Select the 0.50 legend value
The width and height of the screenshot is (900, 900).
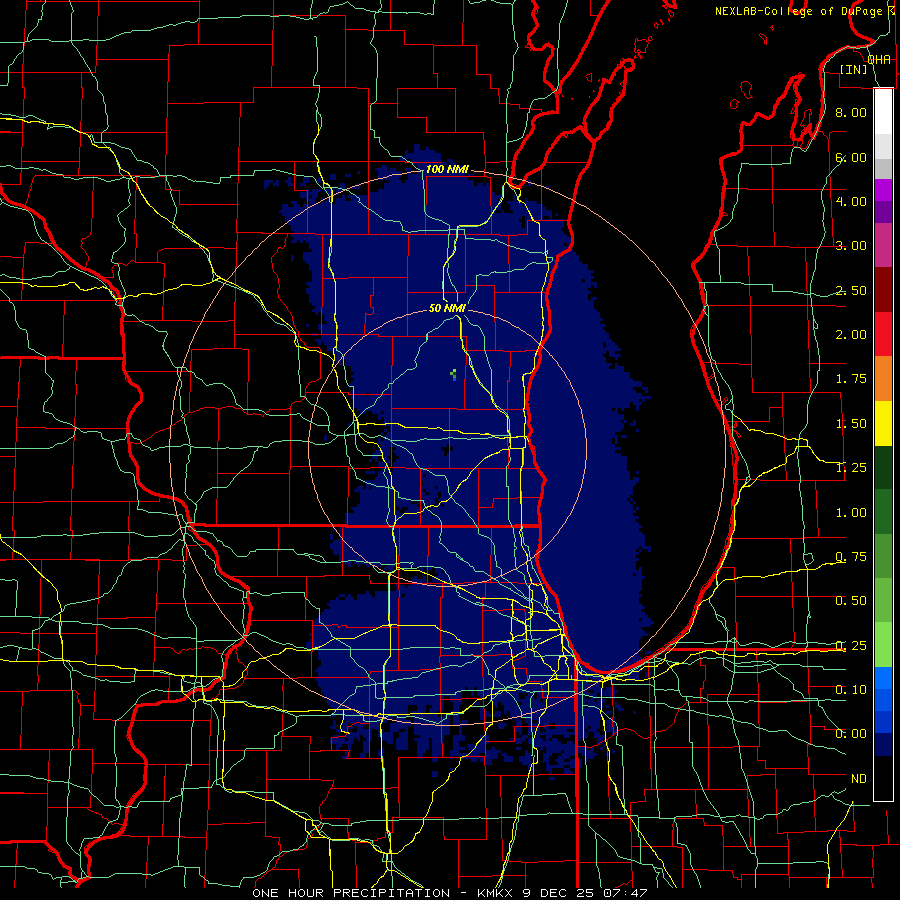[850, 601]
